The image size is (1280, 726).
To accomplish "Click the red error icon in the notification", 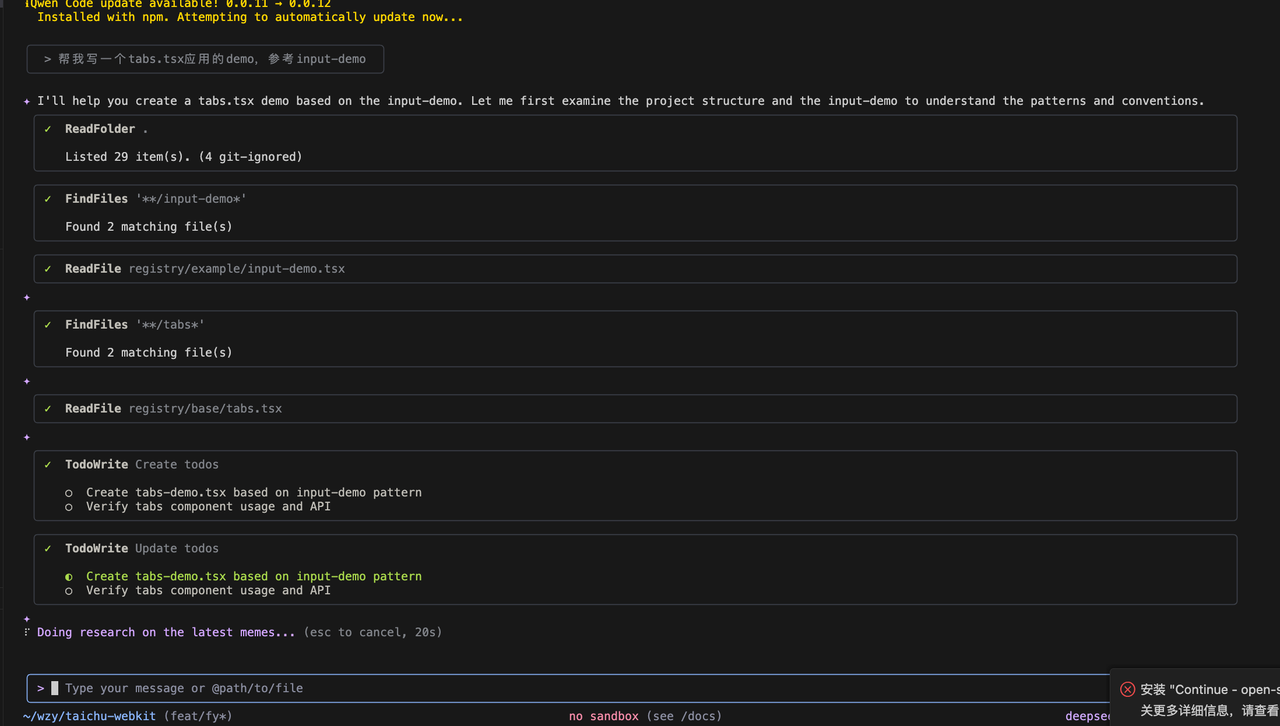I will 1128,689.
